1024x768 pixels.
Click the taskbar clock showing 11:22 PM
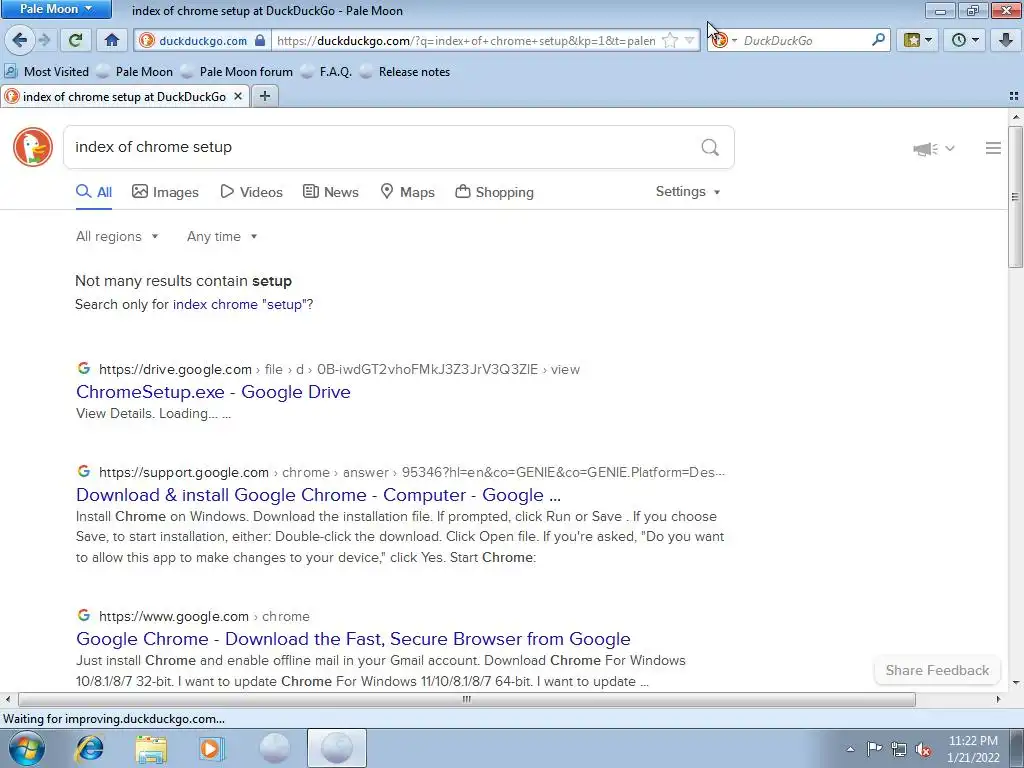pos(973,749)
